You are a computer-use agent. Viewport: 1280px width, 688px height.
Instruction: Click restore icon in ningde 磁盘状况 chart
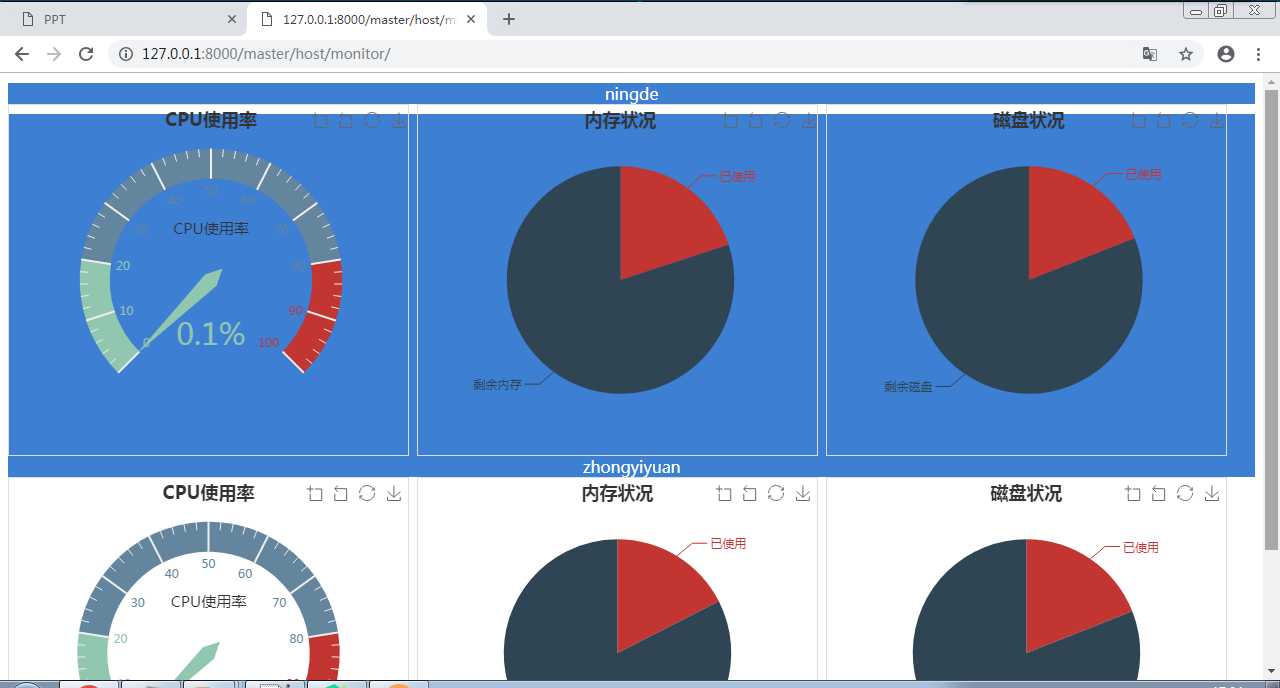1190,120
